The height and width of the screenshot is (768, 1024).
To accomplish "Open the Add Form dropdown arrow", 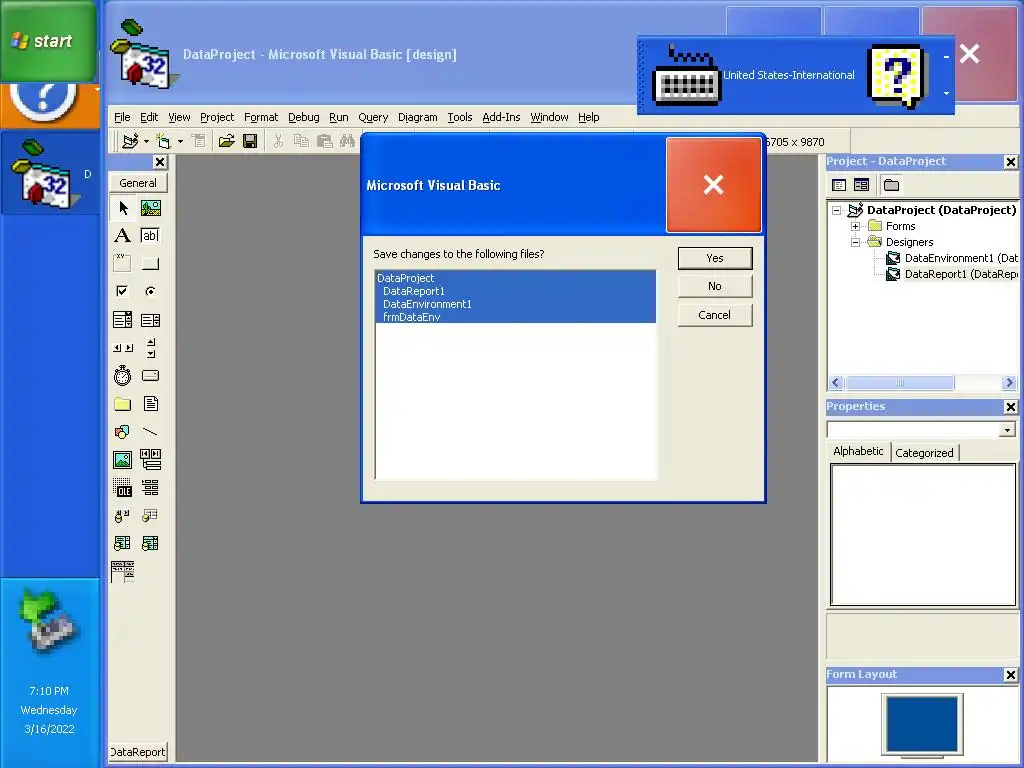I will 180,141.
